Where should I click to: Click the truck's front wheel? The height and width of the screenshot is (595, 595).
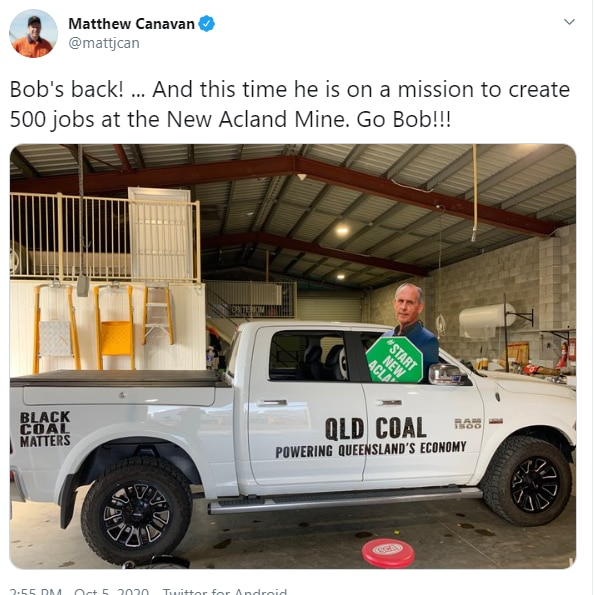[528, 482]
